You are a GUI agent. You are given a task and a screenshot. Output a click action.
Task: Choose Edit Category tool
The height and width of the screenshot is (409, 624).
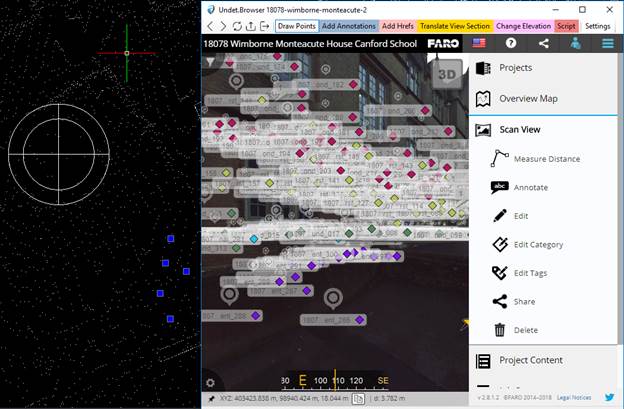(x=528, y=244)
